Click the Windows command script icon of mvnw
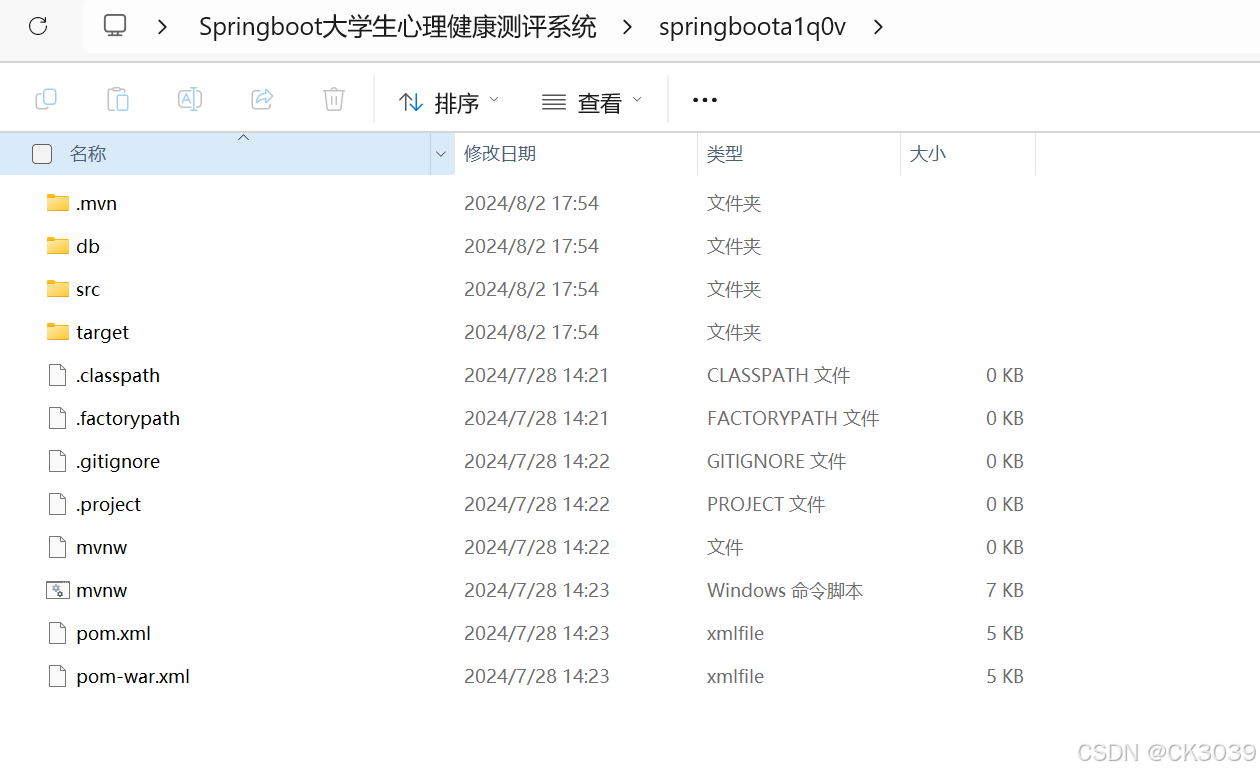The width and height of the screenshot is (1260, 774). point(57,590)
